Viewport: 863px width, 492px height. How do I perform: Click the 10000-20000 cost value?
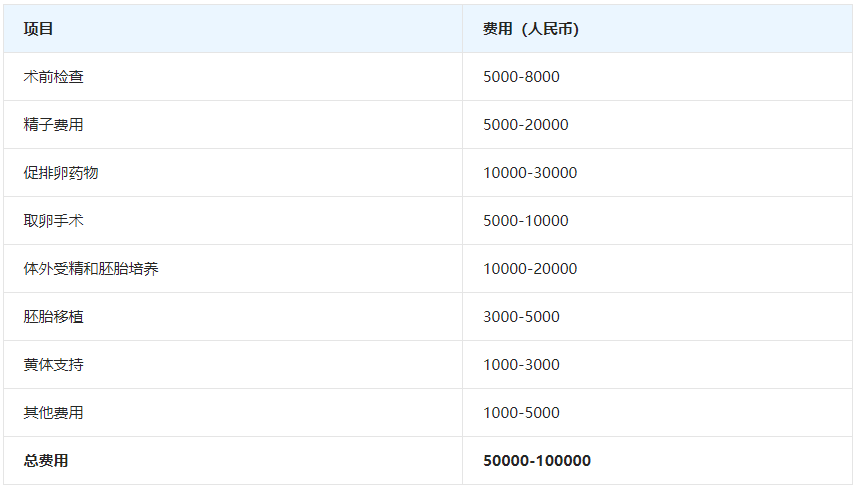pos(530,269)
